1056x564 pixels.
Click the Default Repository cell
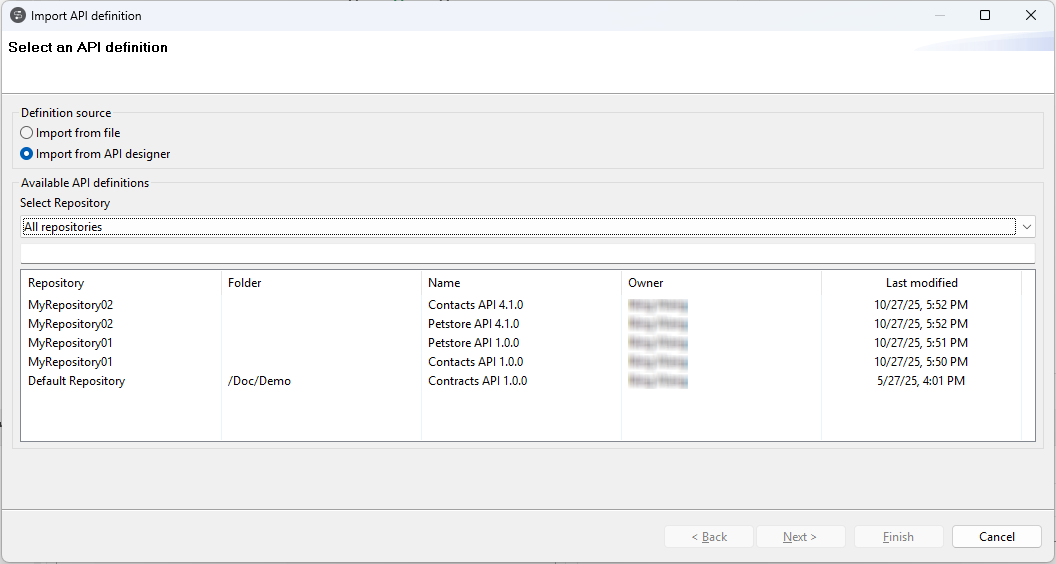(76, 381)
